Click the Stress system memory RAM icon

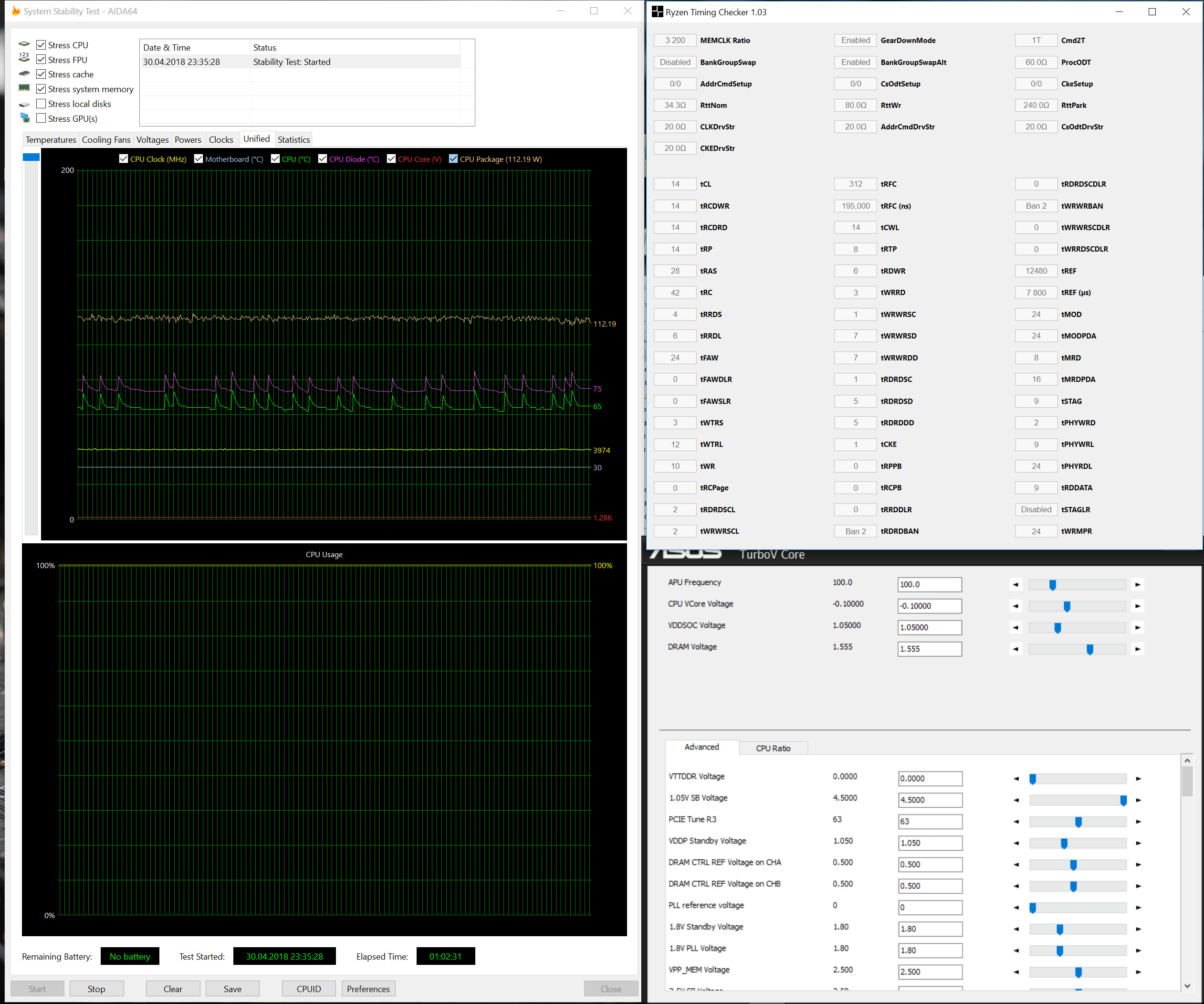[x=24, y=88]
